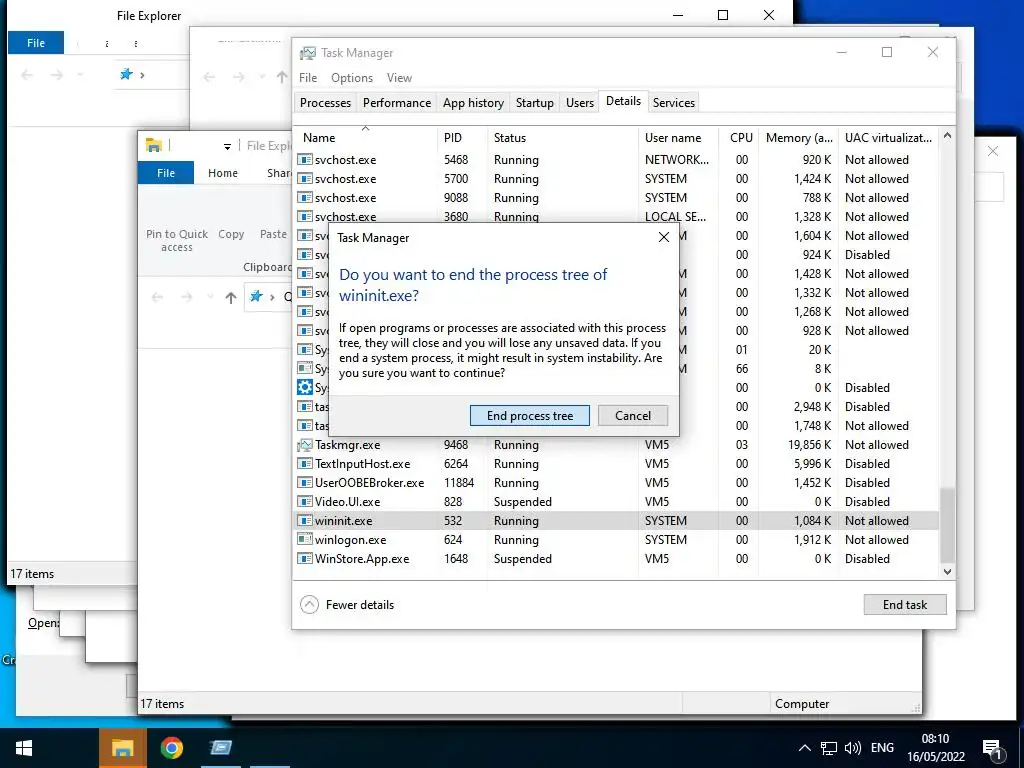
Task: Cancel the end process tree dialog
Action: pos(632,416)
